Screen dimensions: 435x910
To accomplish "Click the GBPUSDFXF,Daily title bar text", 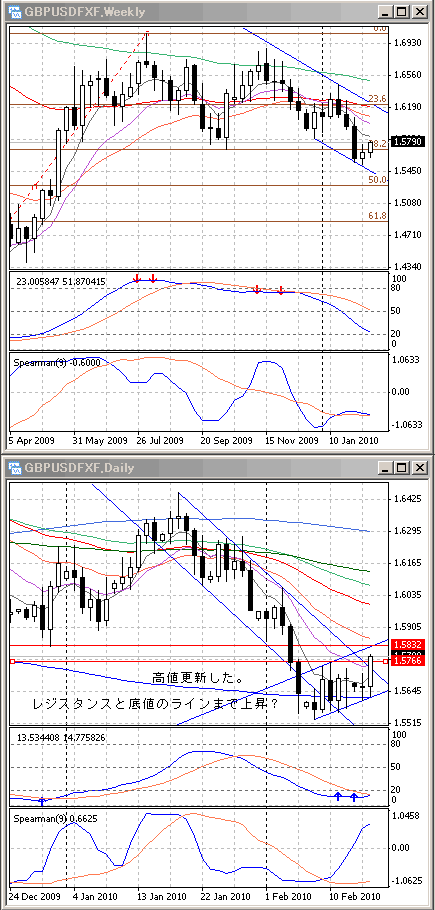I will coord(79,467).
